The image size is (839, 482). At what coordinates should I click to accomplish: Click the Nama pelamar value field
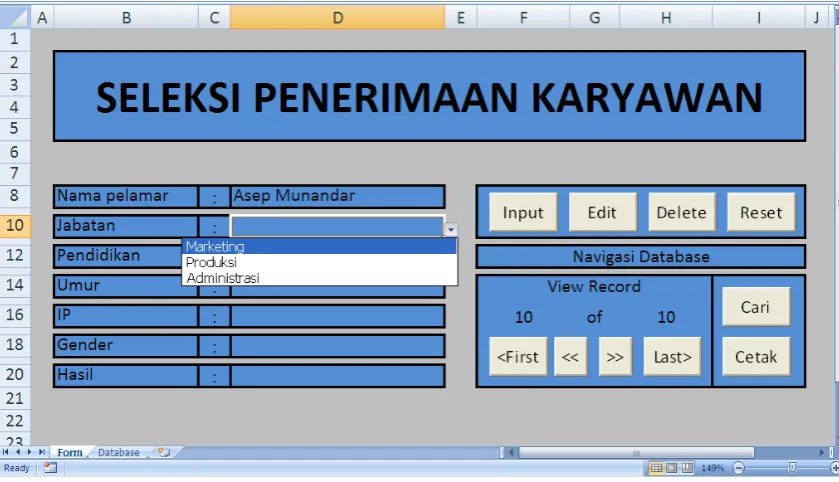338,196
